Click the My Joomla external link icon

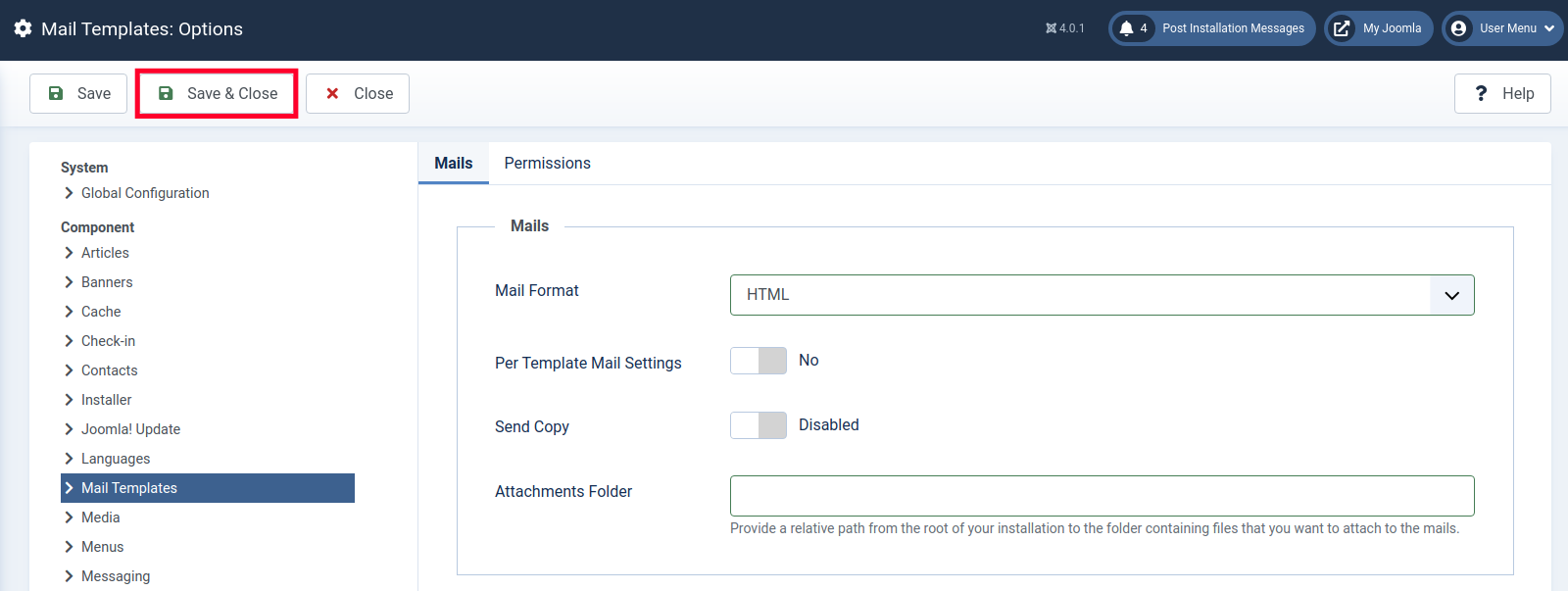click(1342, 28)
